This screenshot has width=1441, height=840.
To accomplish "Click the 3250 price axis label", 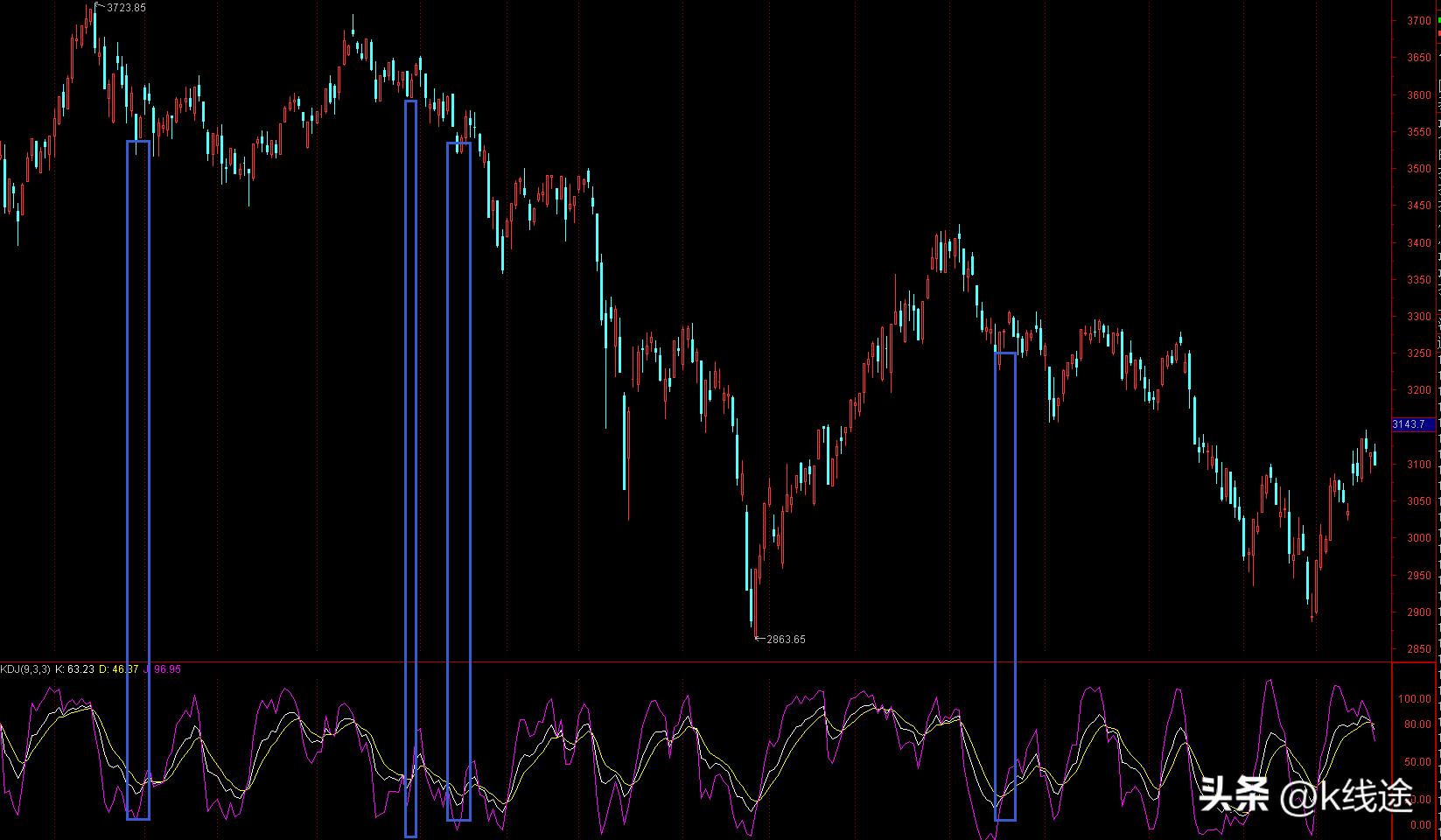I will [x=1419, y=353].
